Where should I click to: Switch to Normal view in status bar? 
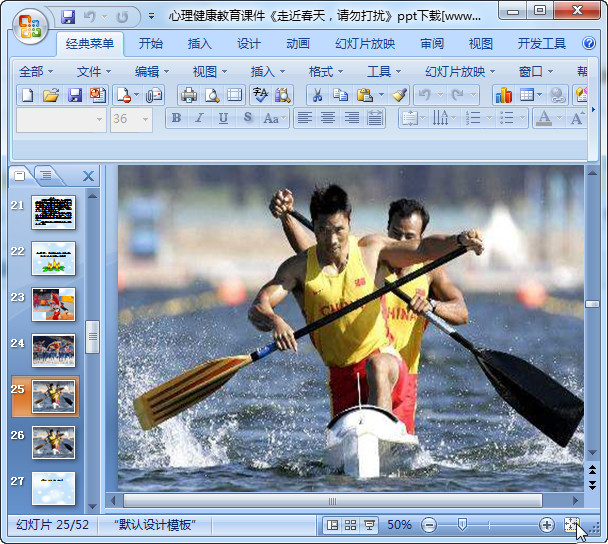point(332,525)
